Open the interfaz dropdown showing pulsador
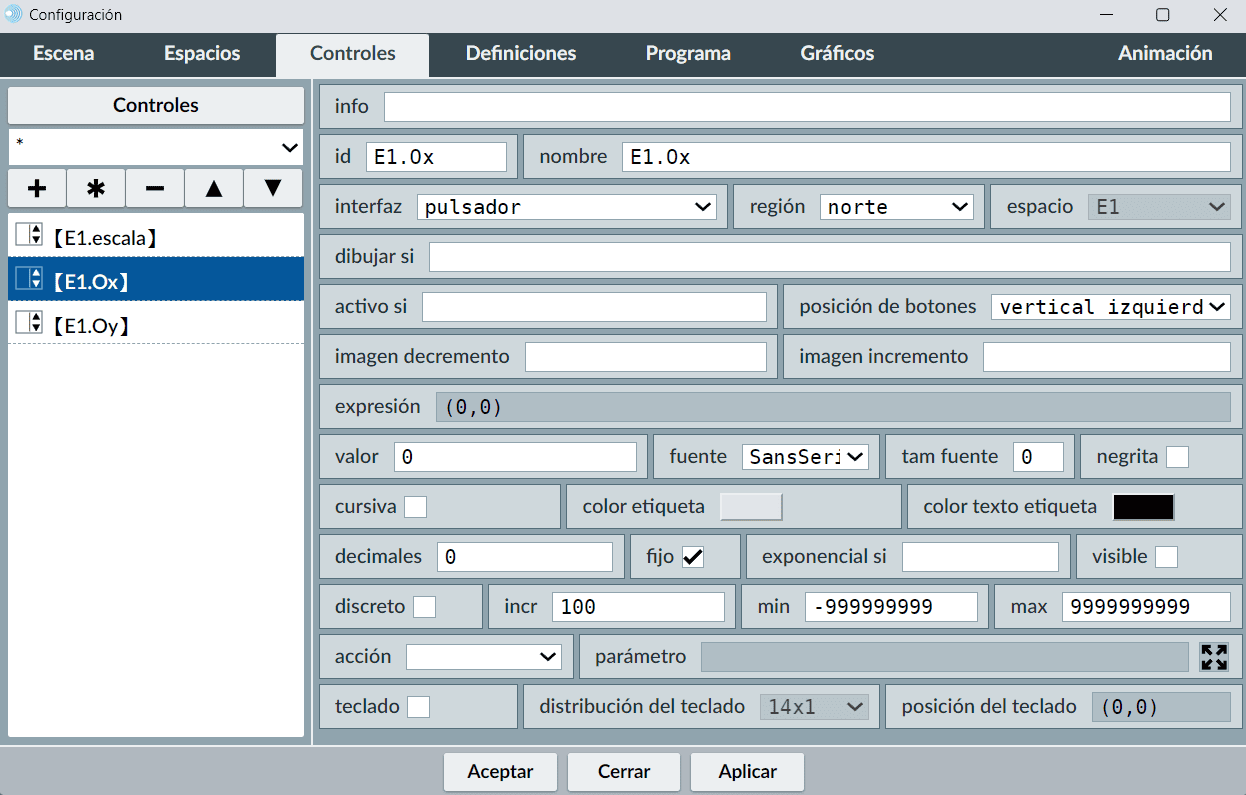This screenshot has width=1246, height=795. coord(566,207)
